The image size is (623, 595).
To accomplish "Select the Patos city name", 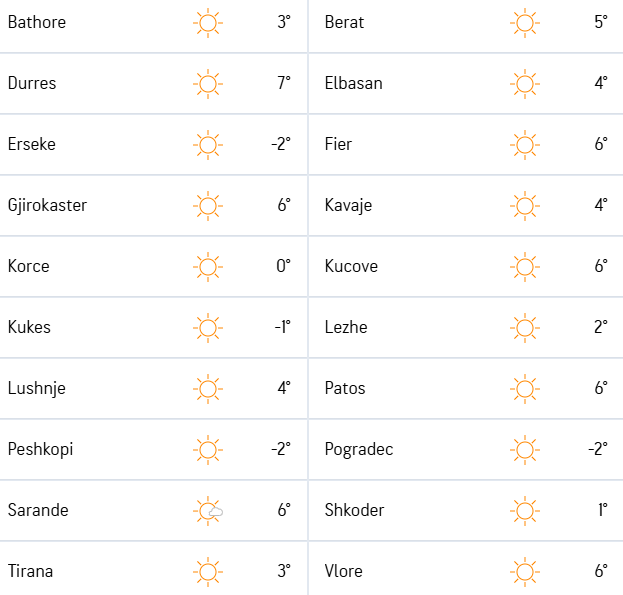I will pyautogui.click(x=345, y=388).
